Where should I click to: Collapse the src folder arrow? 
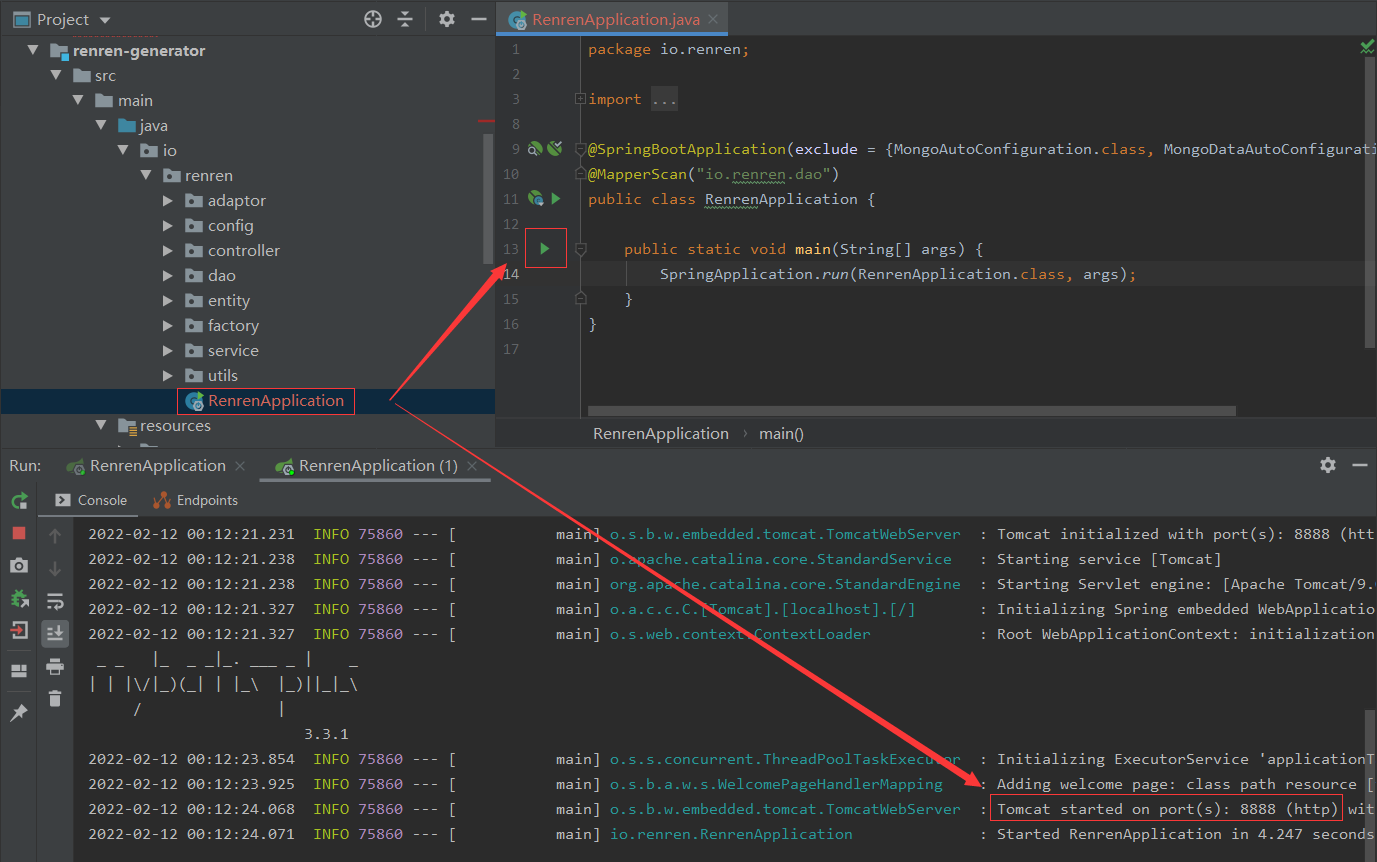point(56,75)
